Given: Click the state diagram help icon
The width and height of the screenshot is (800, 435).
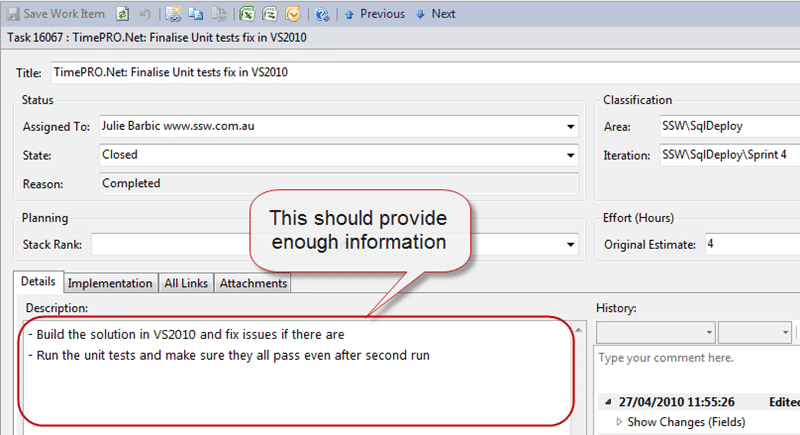Looking at the screenshot, I should tap(322, 14).
